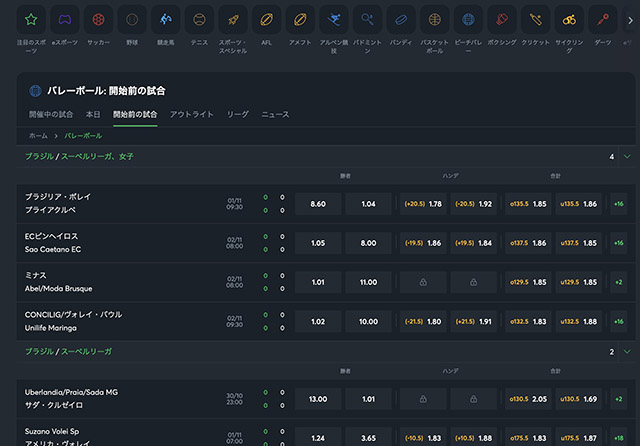Choose the テニス (tennis) icon
The height and width of the screenshot is (446, 640).
199,19
